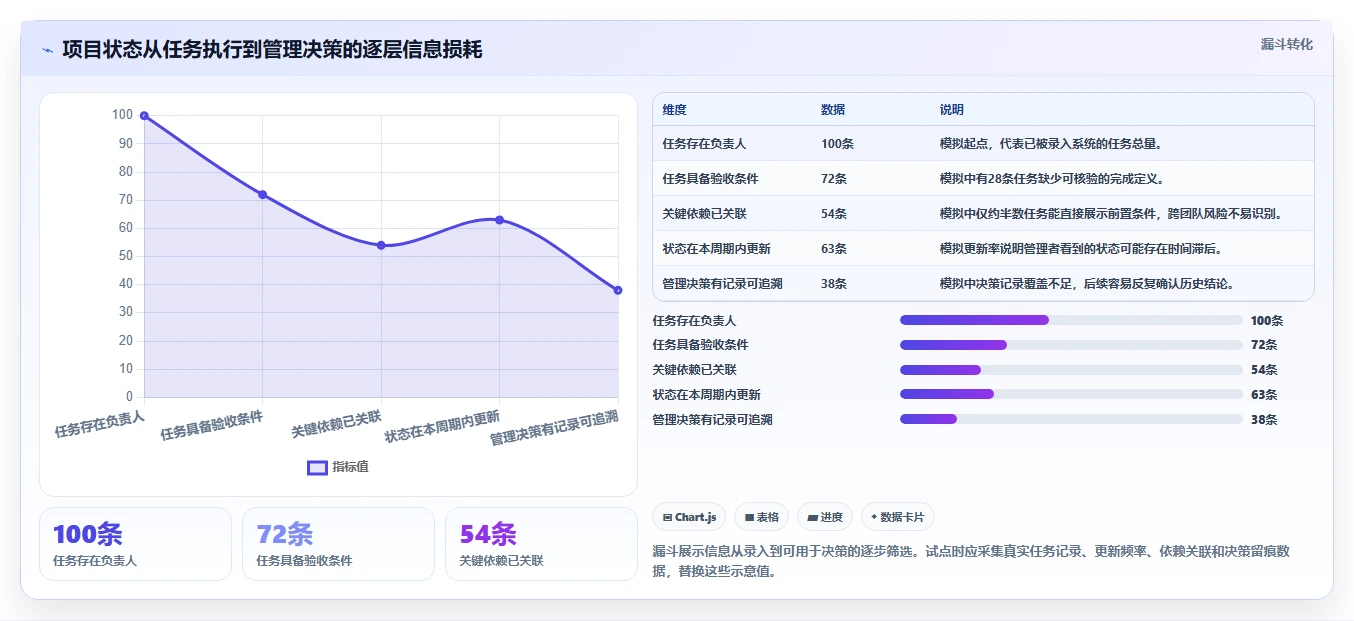Click the 说明 column header
This screenshot has width=1354, height=621.
pos(952,110)
